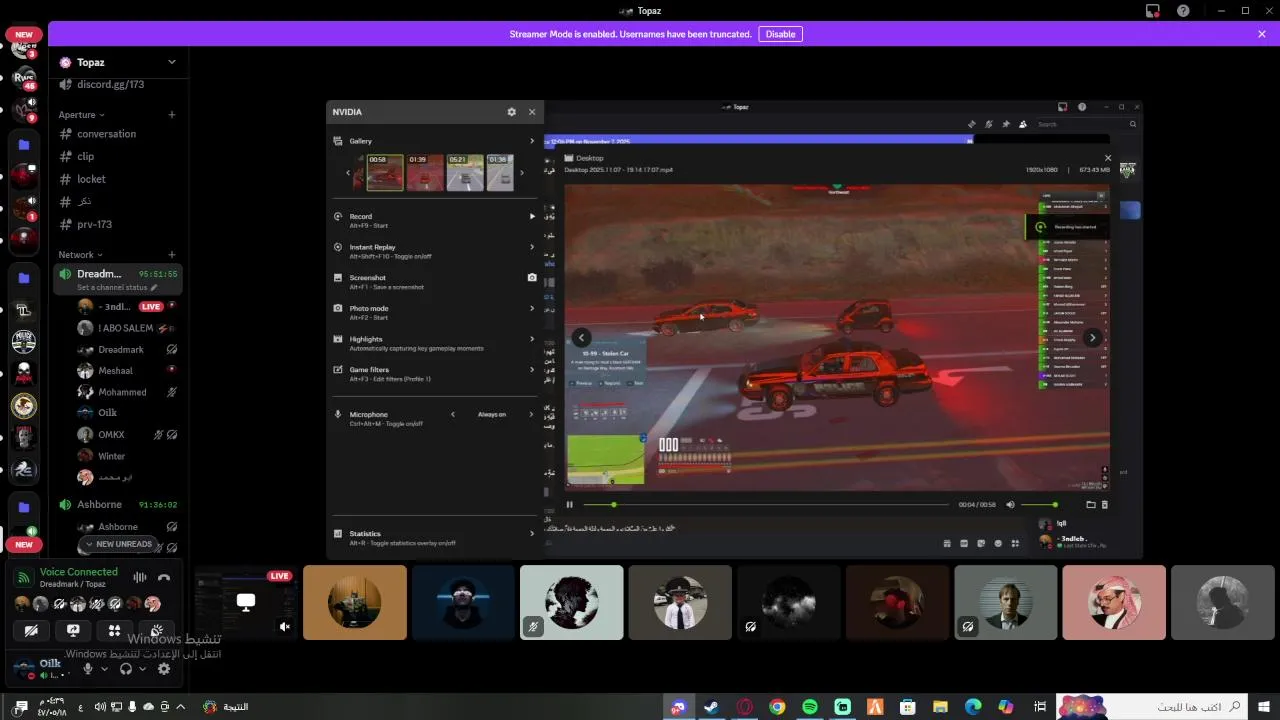Adjust the streamed video seek bar
The image size is (1280, 720).
point(764,505)
